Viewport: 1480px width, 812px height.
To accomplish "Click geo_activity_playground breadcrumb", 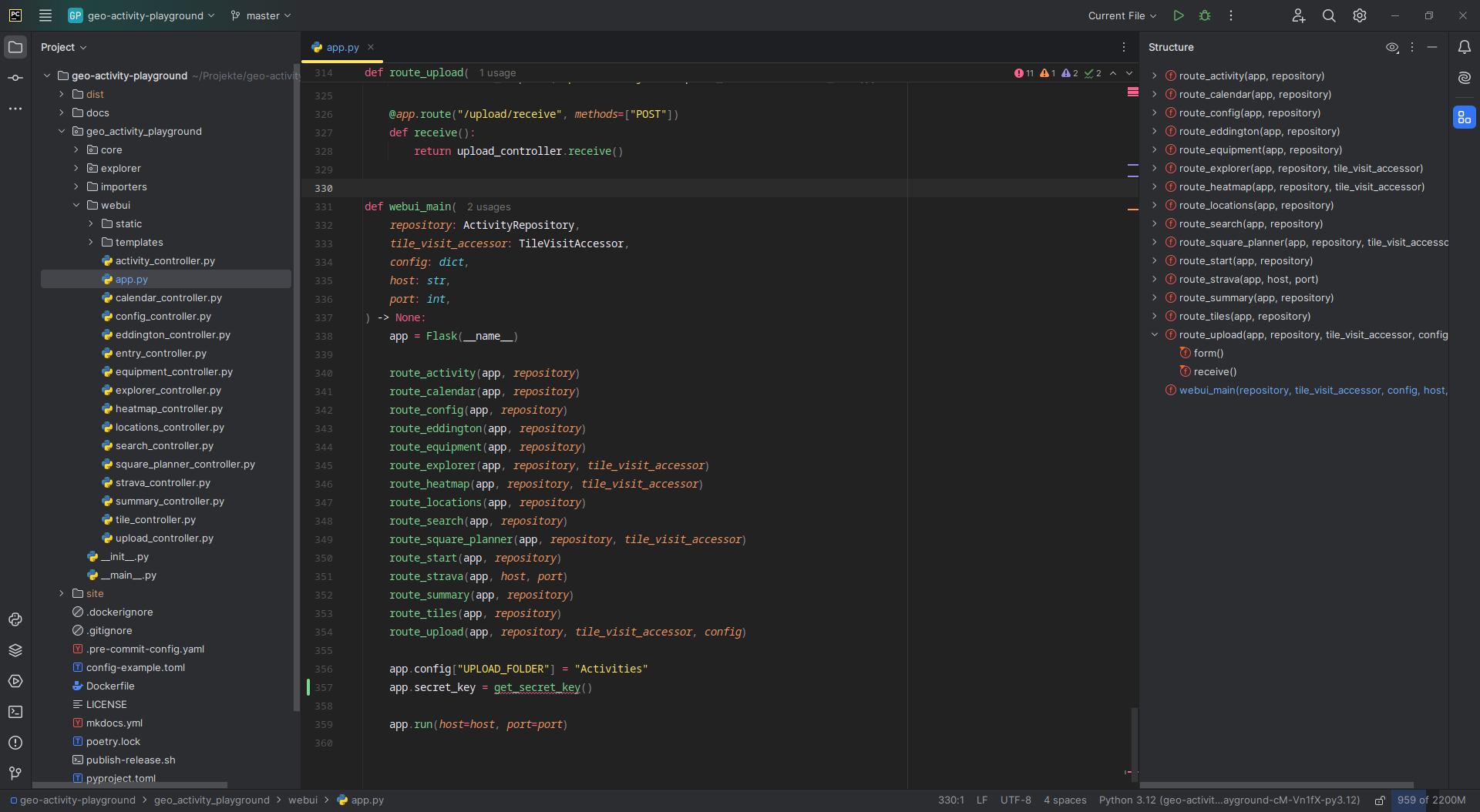I will click(212, 800).
